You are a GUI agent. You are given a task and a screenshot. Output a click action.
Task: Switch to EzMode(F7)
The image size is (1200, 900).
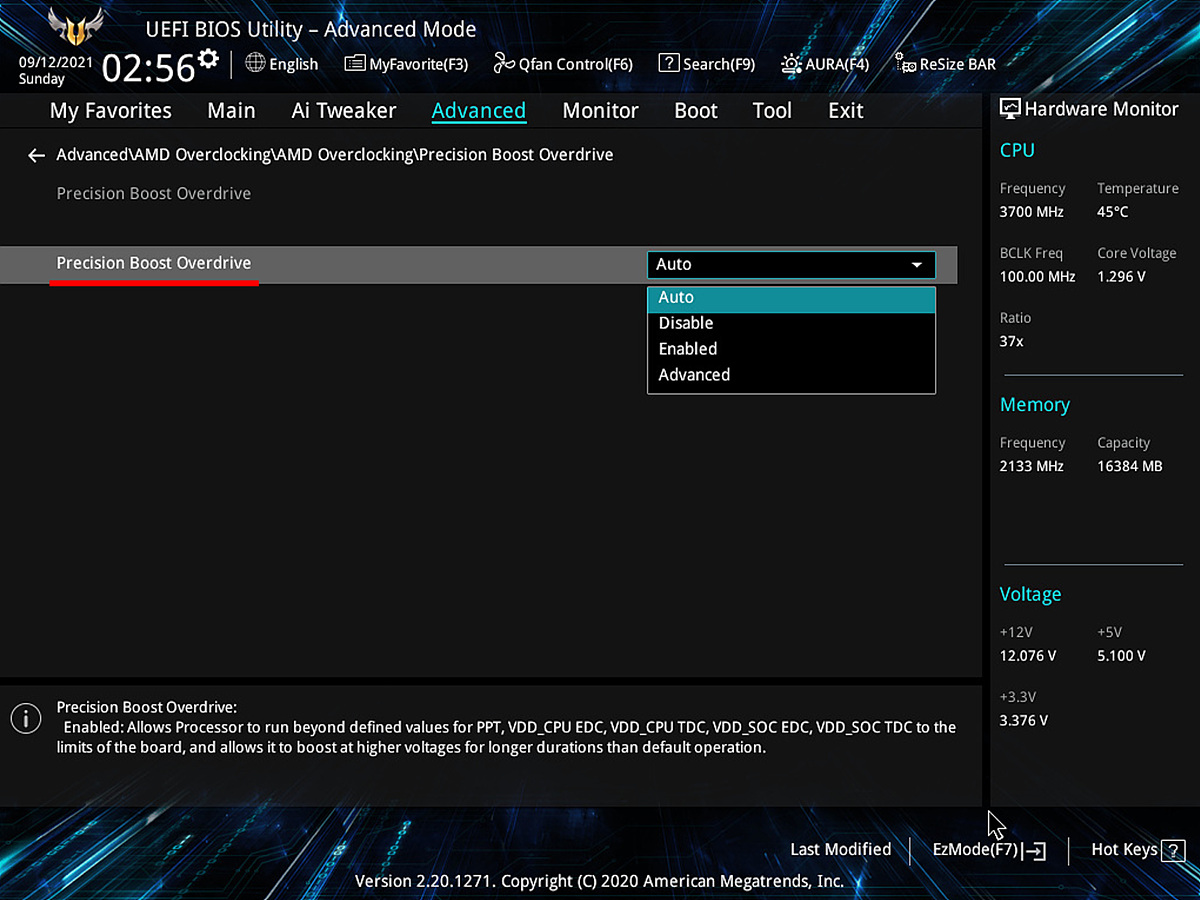(x=989, y=850)
